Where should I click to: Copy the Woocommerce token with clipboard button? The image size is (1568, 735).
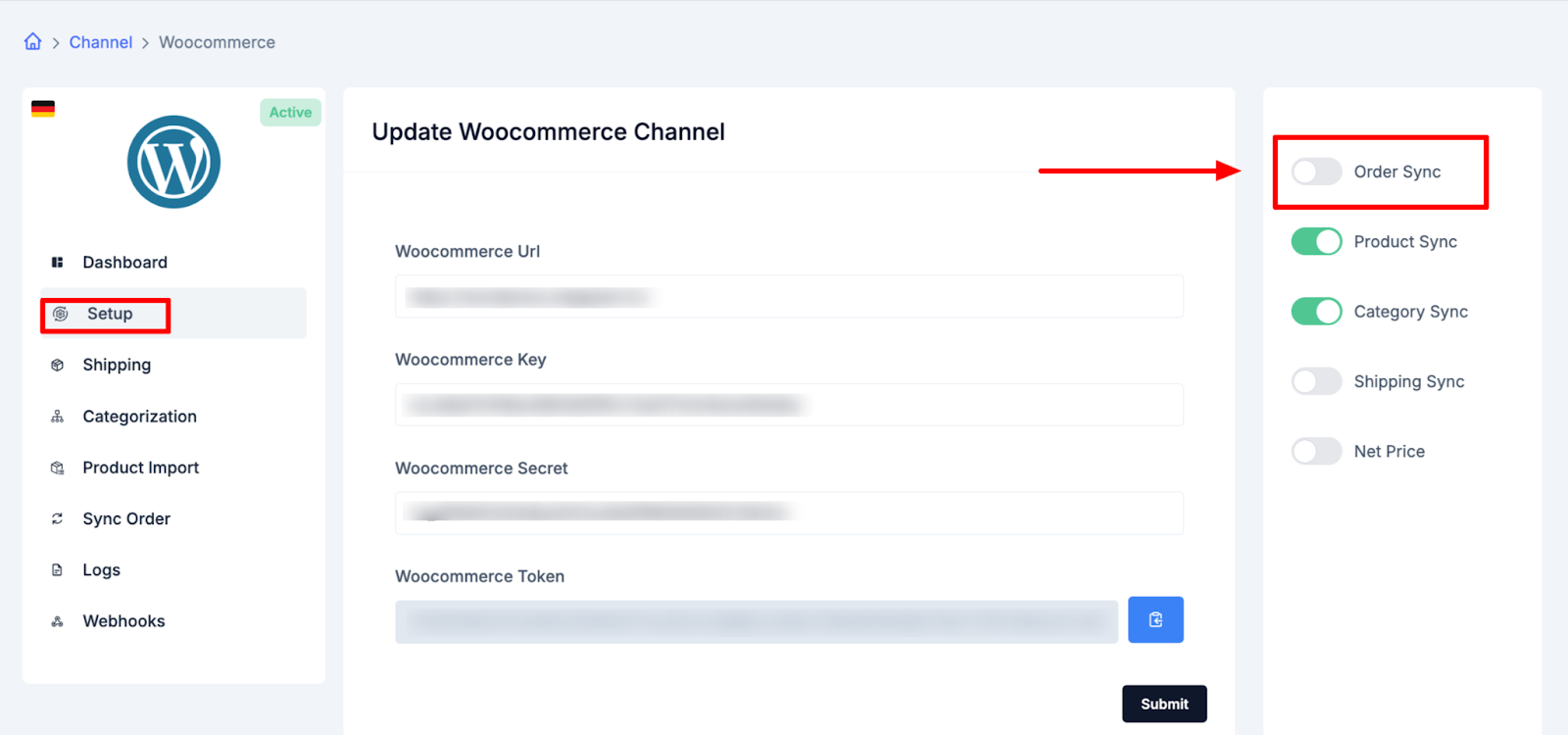click(x=1155, y=619)
